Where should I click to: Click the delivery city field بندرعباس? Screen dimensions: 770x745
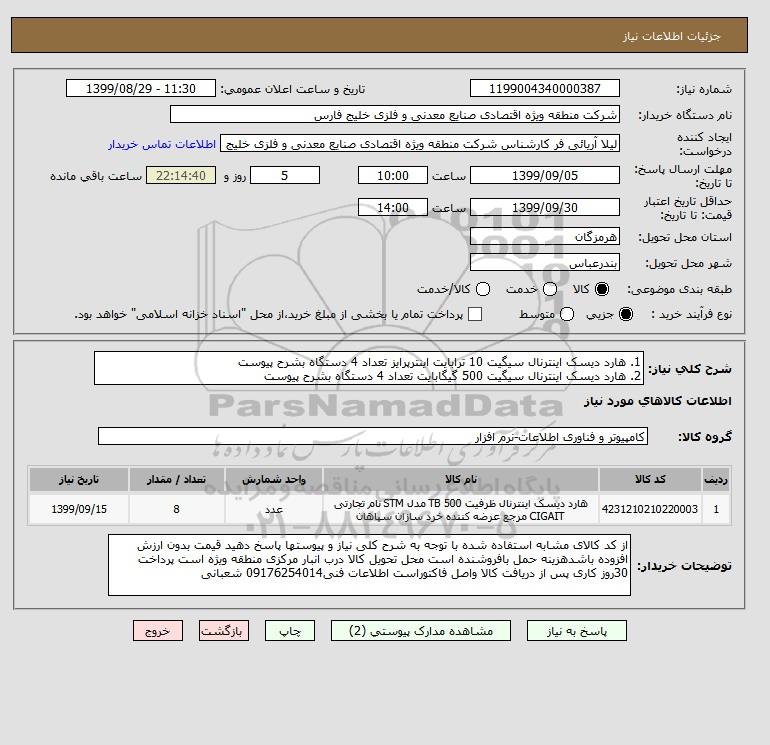pyautogui.click(x=545, y=263)
